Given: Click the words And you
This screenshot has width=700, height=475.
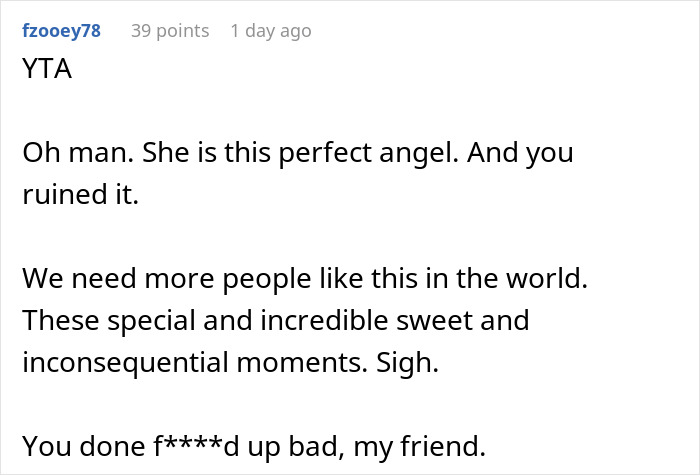Looking at the screenshot, I should pos(520,153).
